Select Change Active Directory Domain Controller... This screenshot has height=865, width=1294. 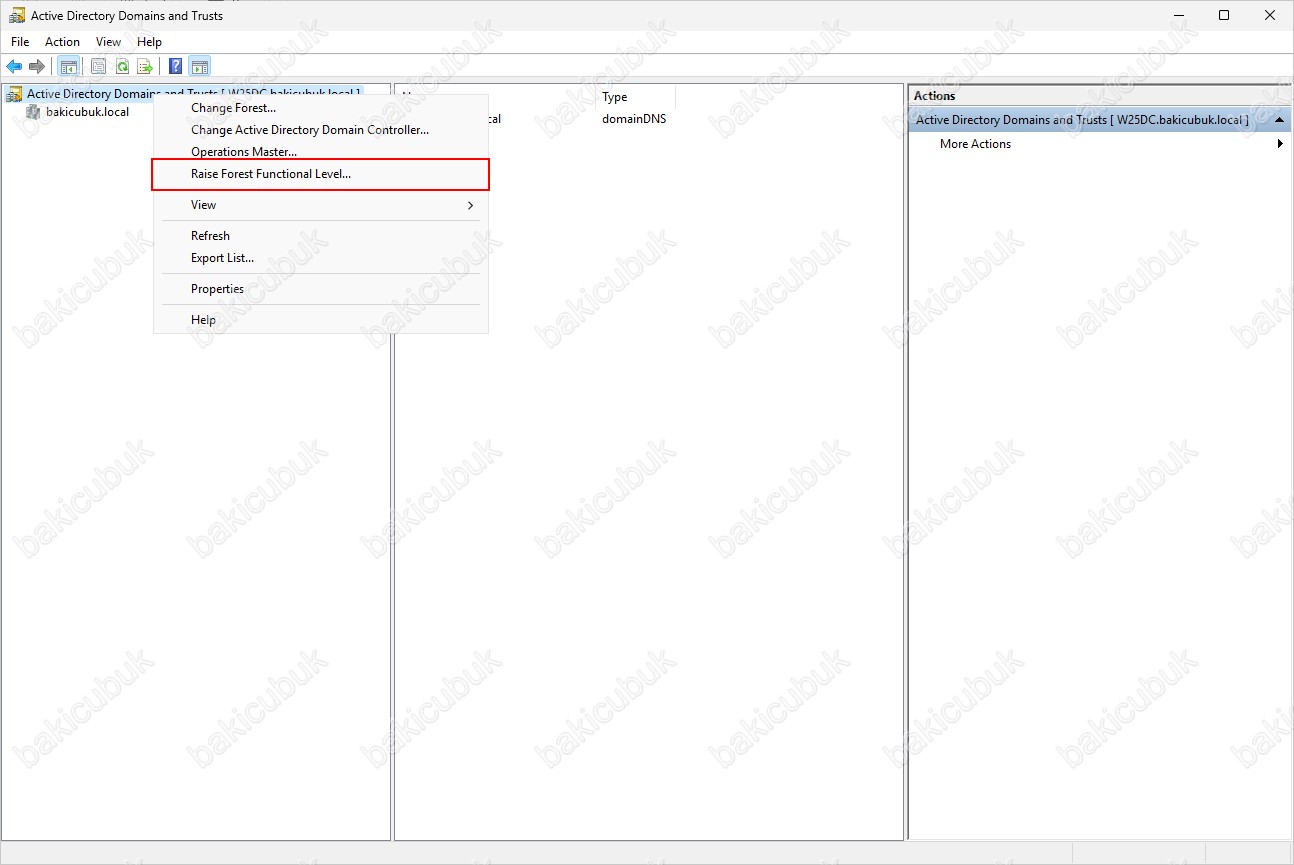320,130
